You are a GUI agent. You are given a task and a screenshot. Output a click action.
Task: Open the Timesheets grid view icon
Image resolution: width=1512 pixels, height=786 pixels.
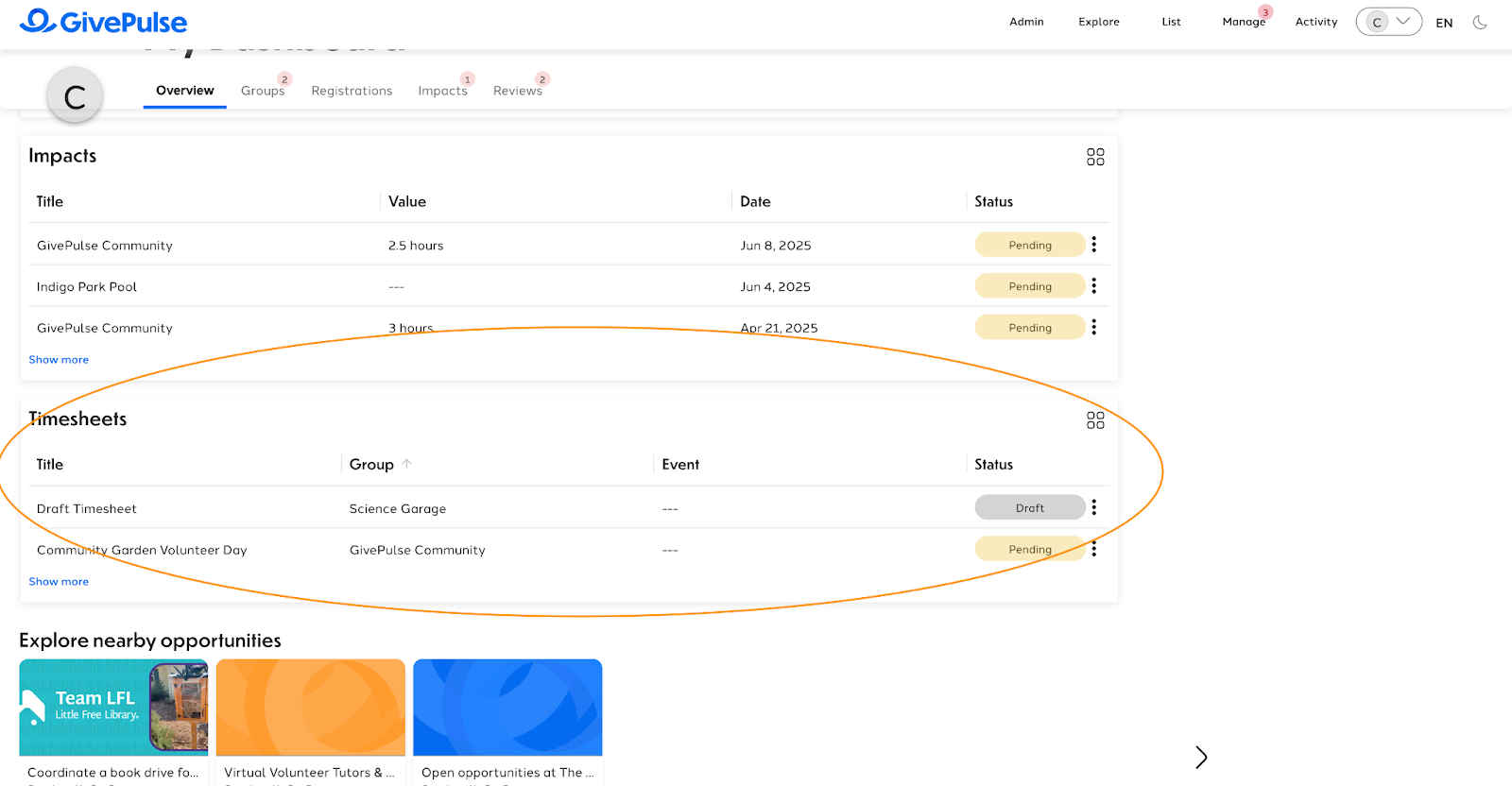pos(1095,420)
